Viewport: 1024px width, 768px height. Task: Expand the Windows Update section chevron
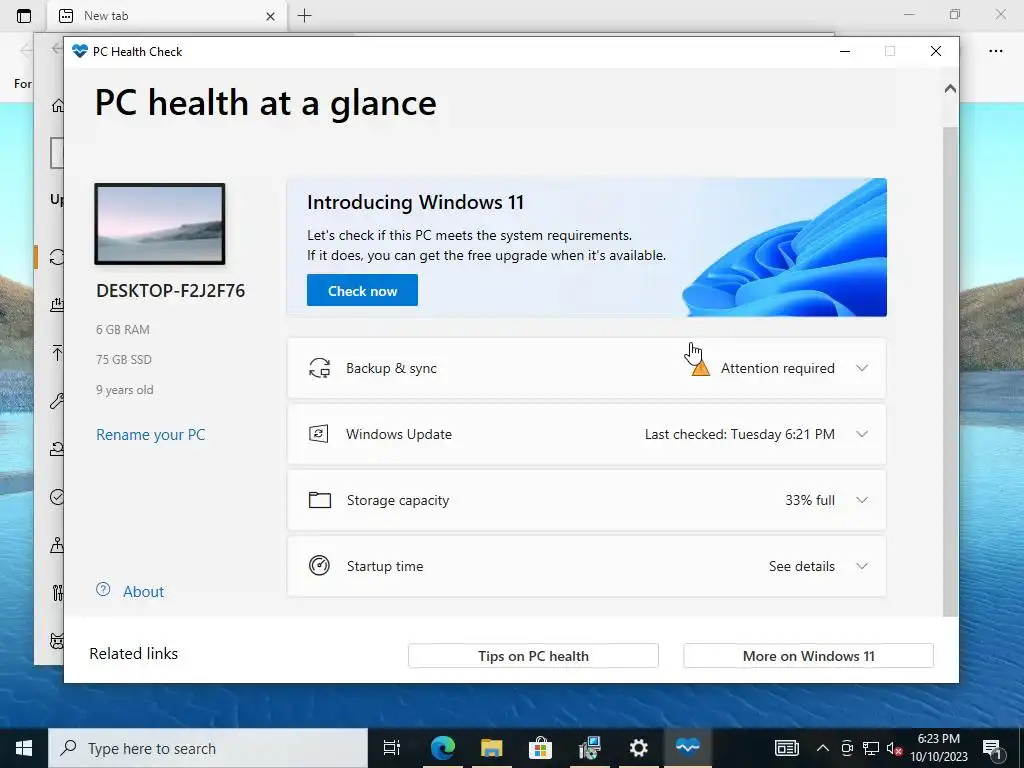pos(861,434)
